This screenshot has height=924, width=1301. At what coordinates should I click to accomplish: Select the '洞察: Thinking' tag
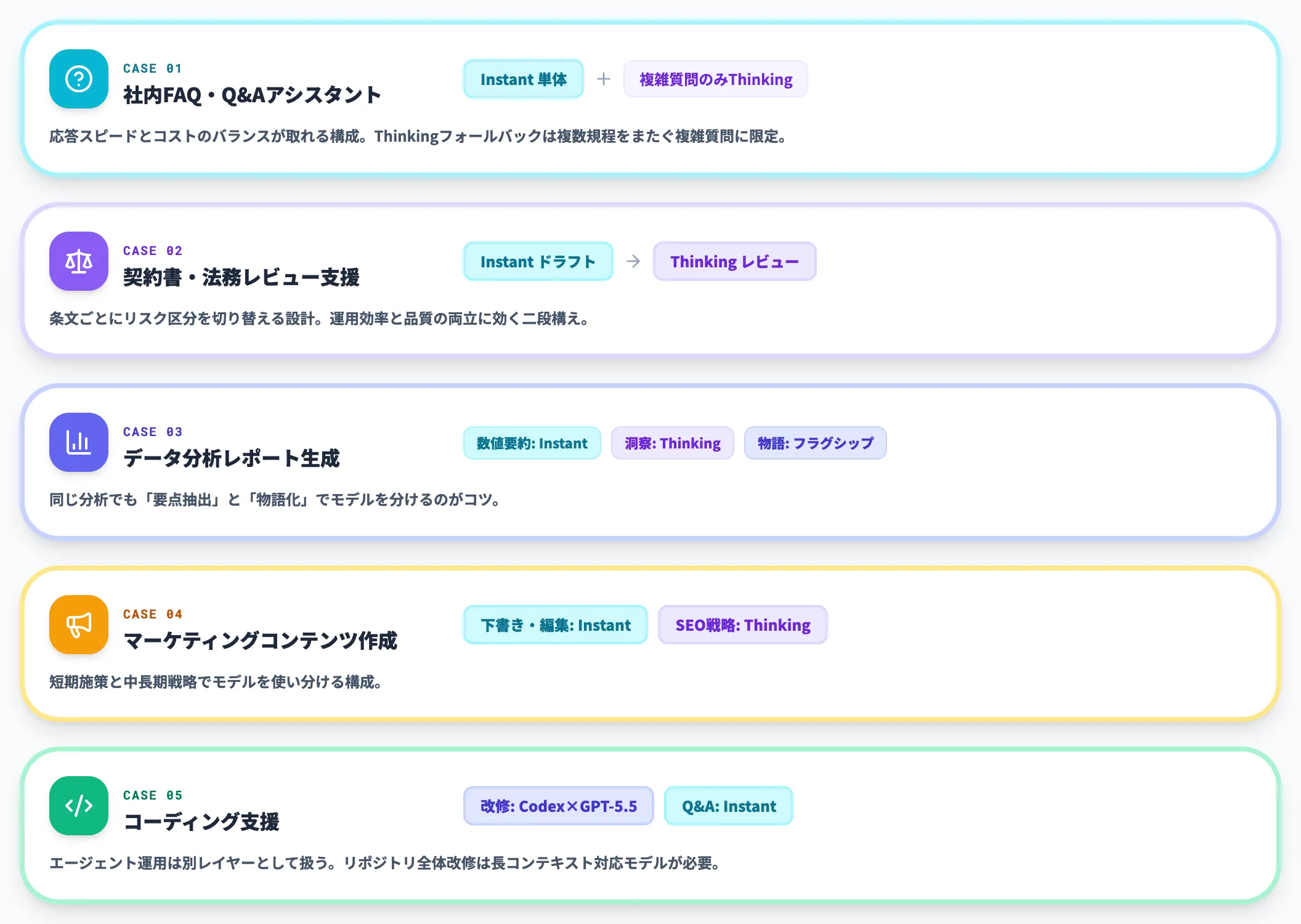(x=673, y=443)
